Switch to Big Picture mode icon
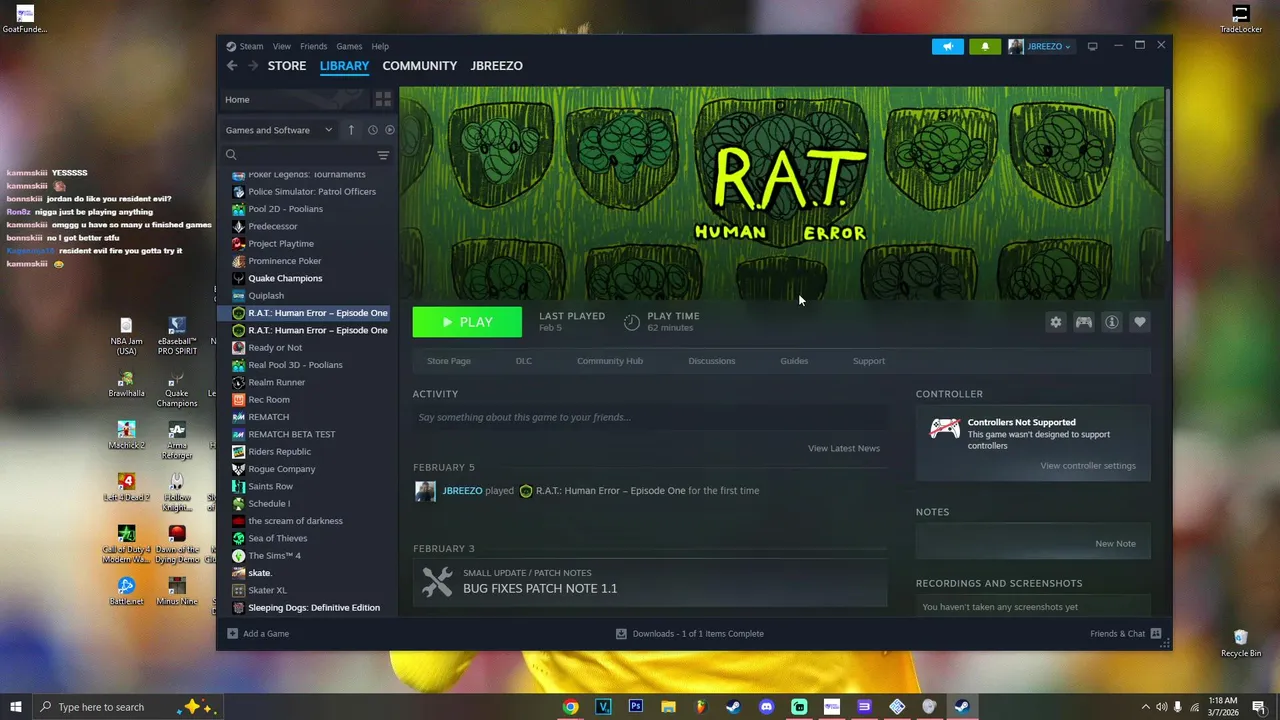This screenshot has width=1280, height=720. [1093, 46]
